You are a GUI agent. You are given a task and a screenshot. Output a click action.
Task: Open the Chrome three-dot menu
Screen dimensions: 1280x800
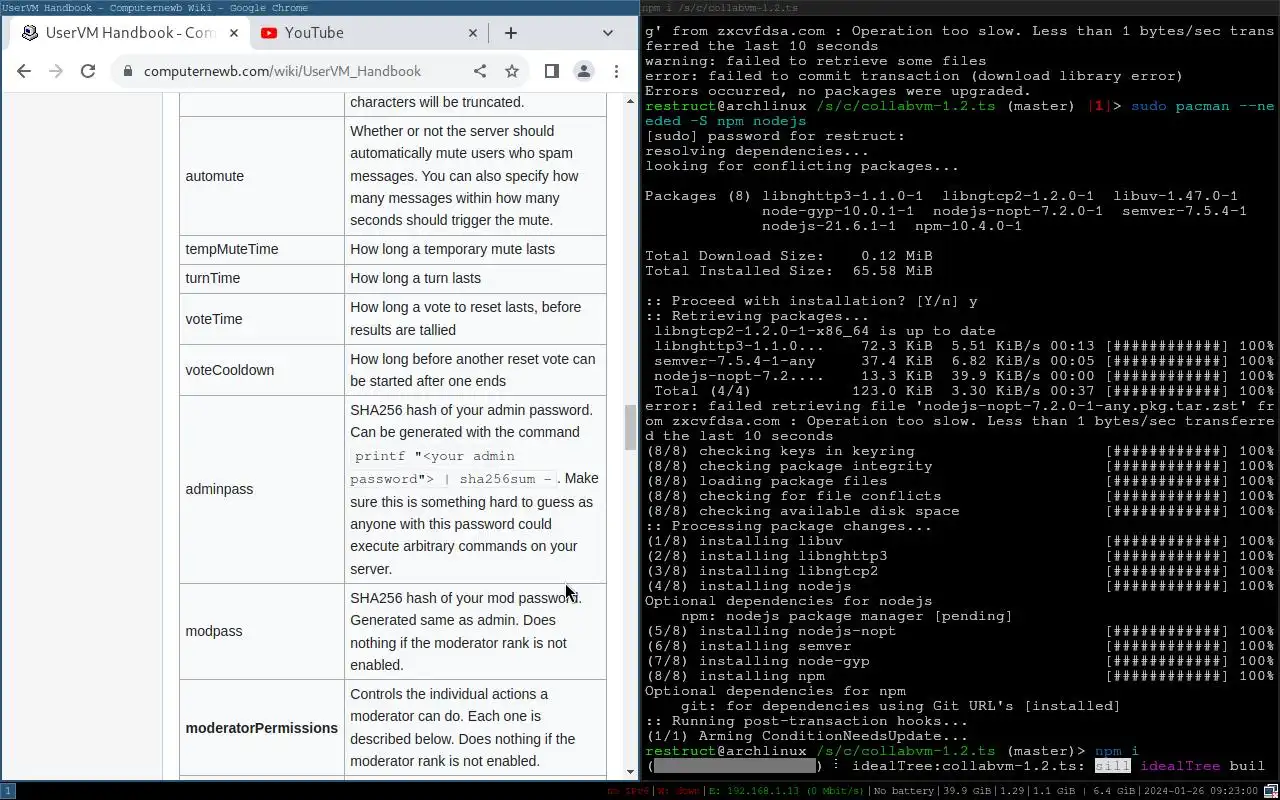pos(616,71)
